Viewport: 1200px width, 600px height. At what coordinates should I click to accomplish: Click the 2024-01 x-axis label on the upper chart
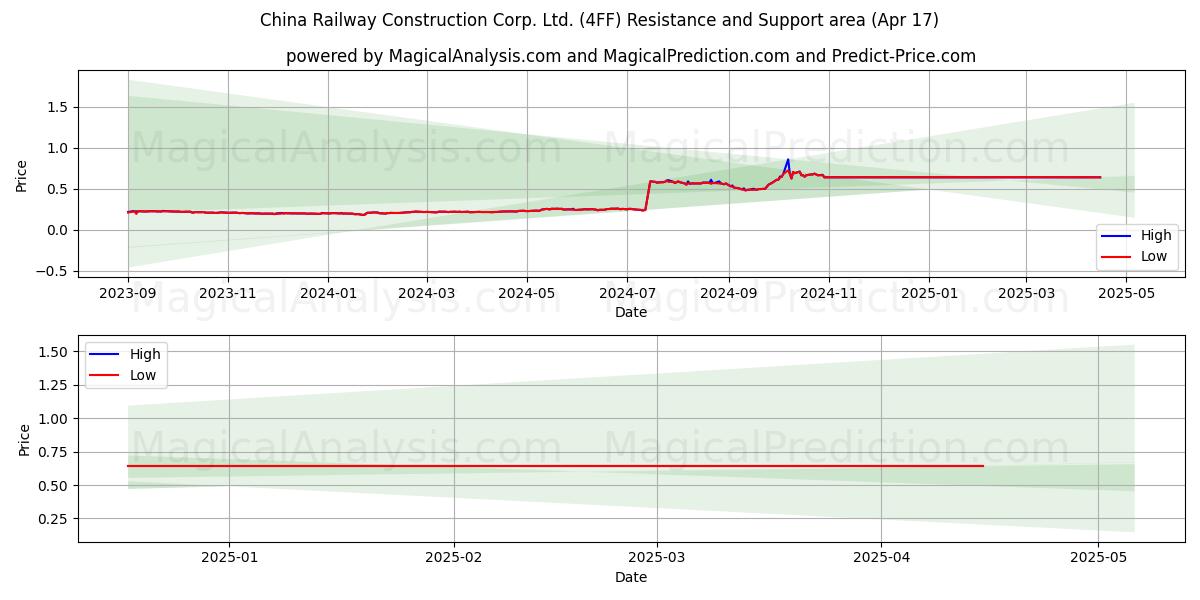(x=329, y=295)
